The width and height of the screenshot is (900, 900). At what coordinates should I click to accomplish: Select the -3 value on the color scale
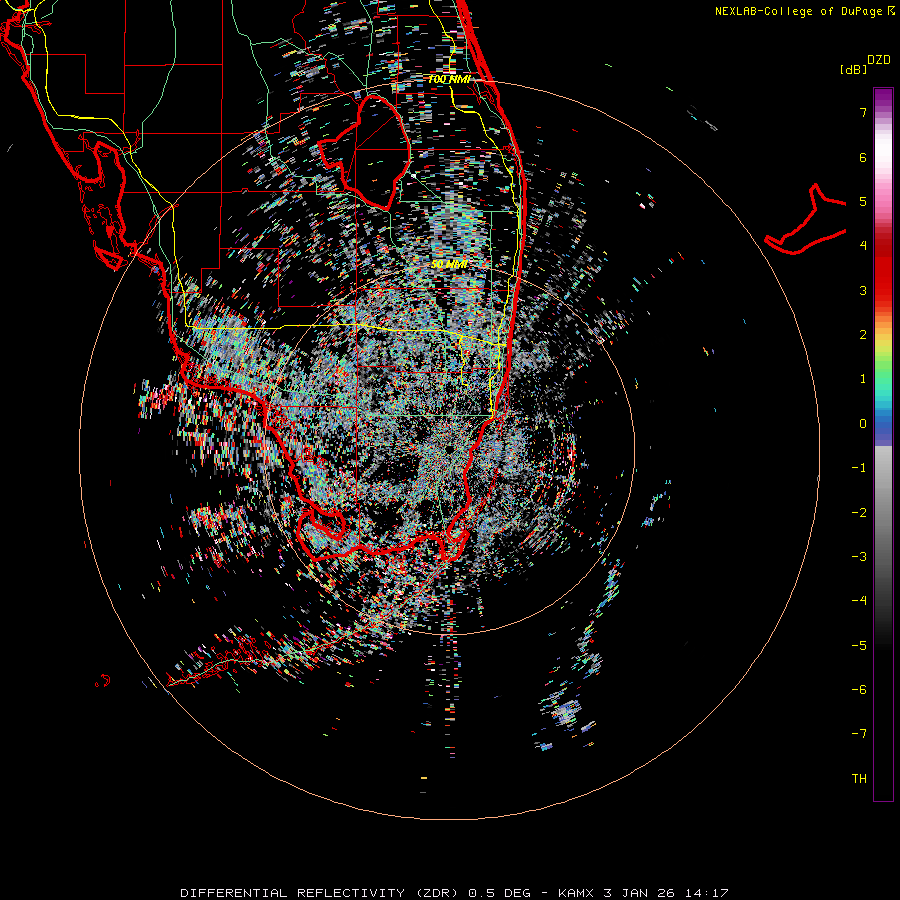[x=859, y=557]
